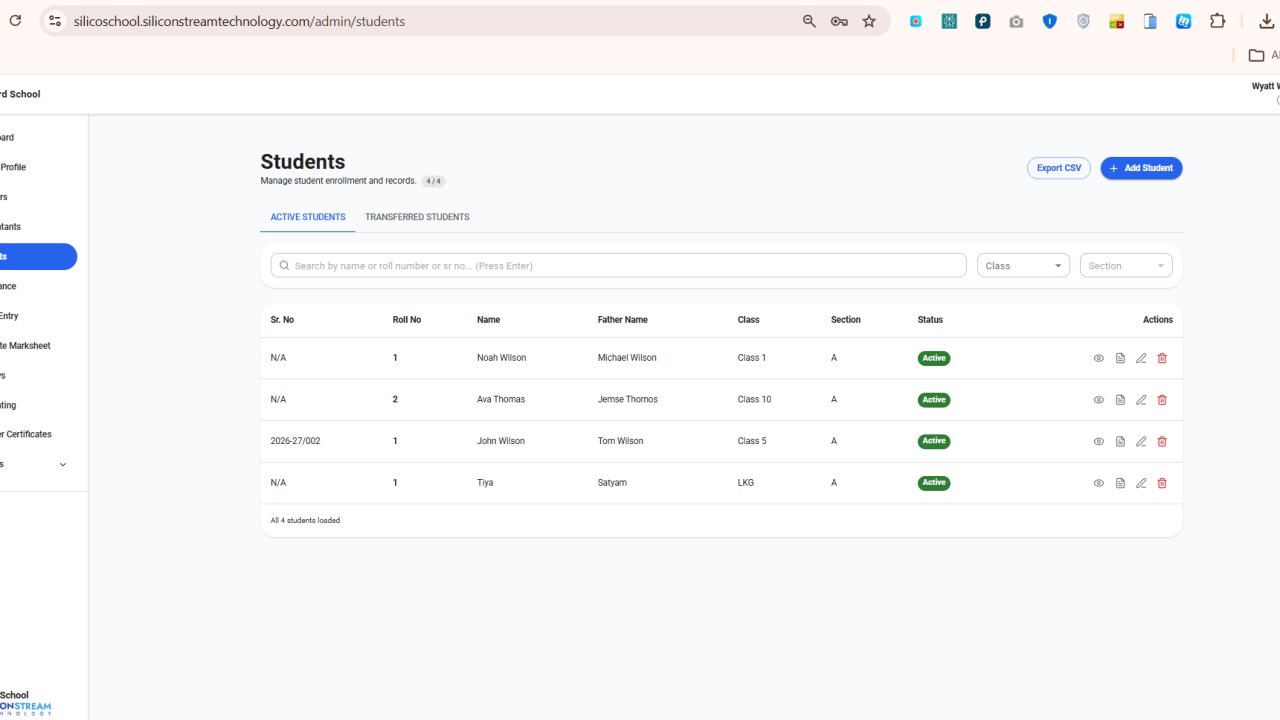Open the Class filter dropdown
The image size is (1280, 720).
(x=1023, y=265)
